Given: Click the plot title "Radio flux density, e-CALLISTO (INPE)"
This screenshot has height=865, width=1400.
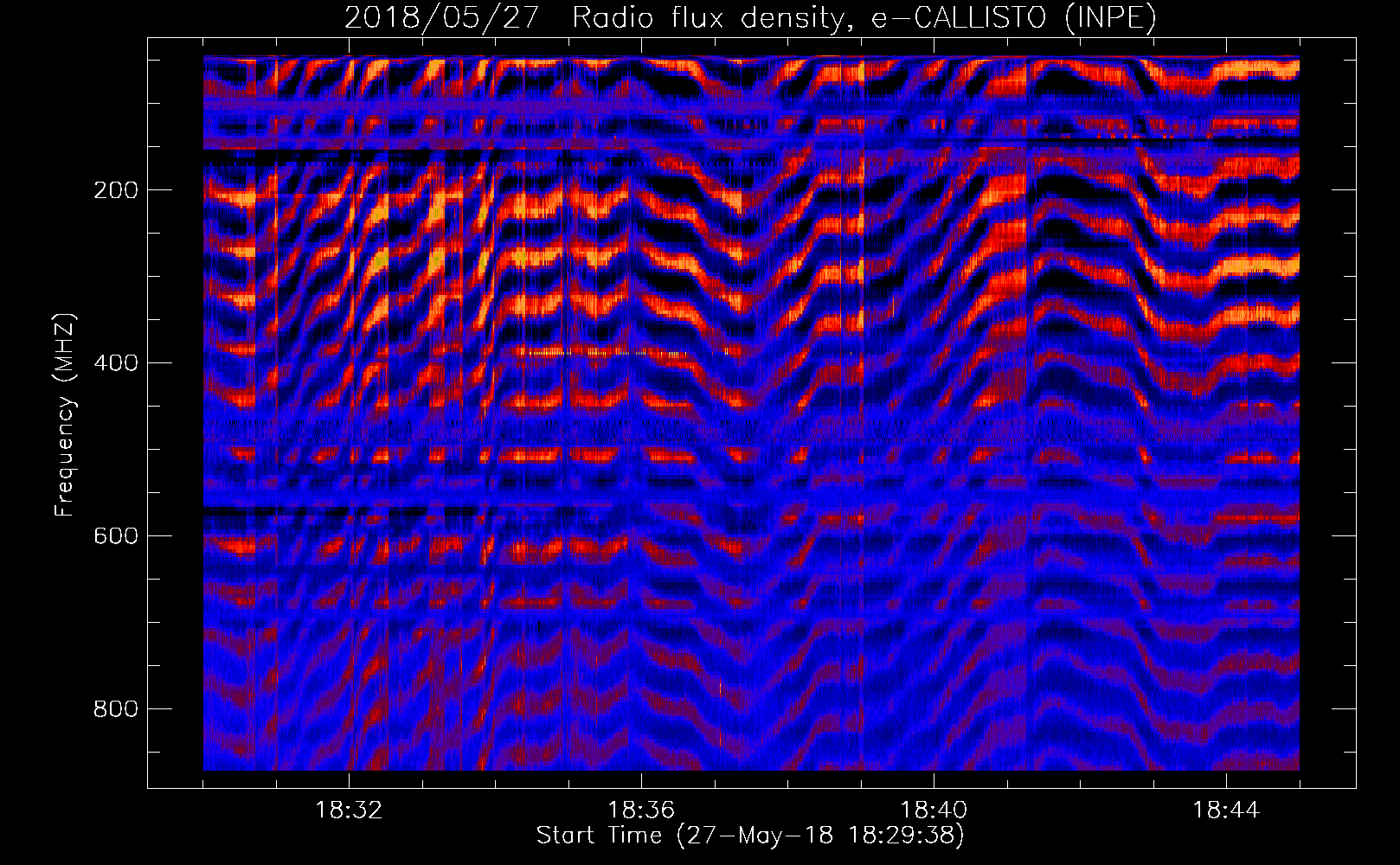Looking at the screenshot, I should (x=864, y=17).
